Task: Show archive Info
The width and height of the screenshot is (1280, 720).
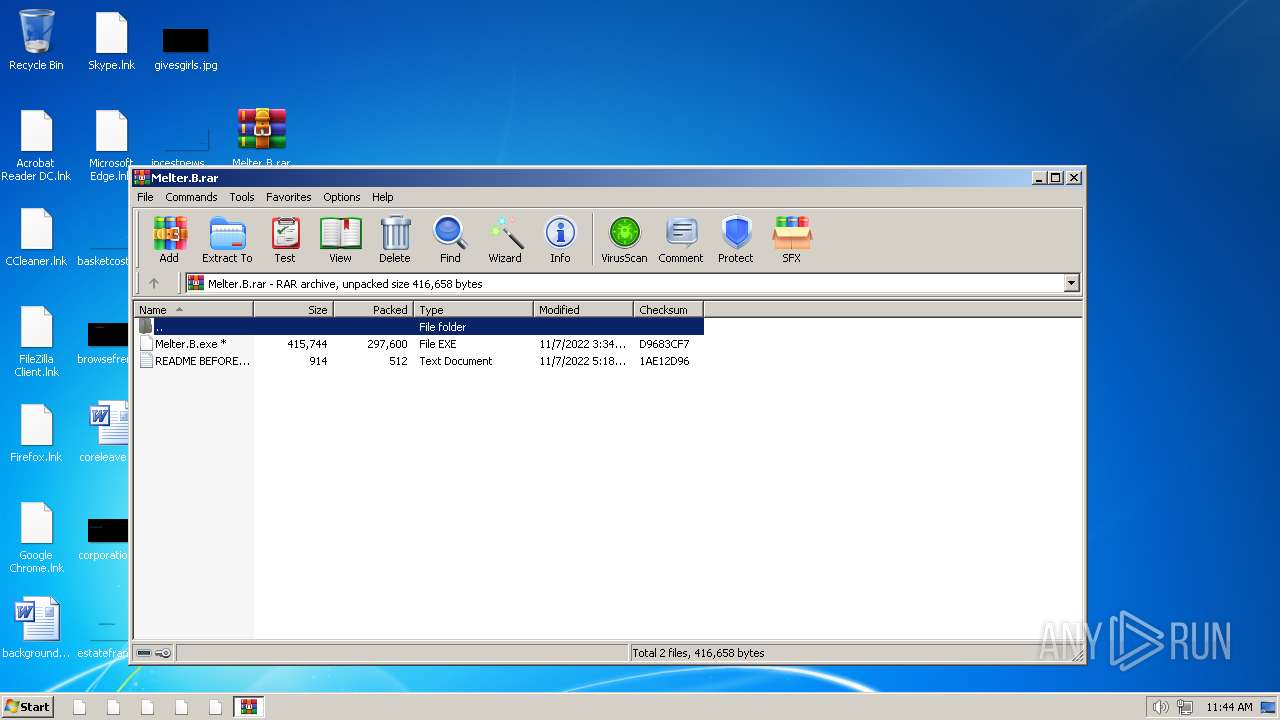Action: (560, 240)
